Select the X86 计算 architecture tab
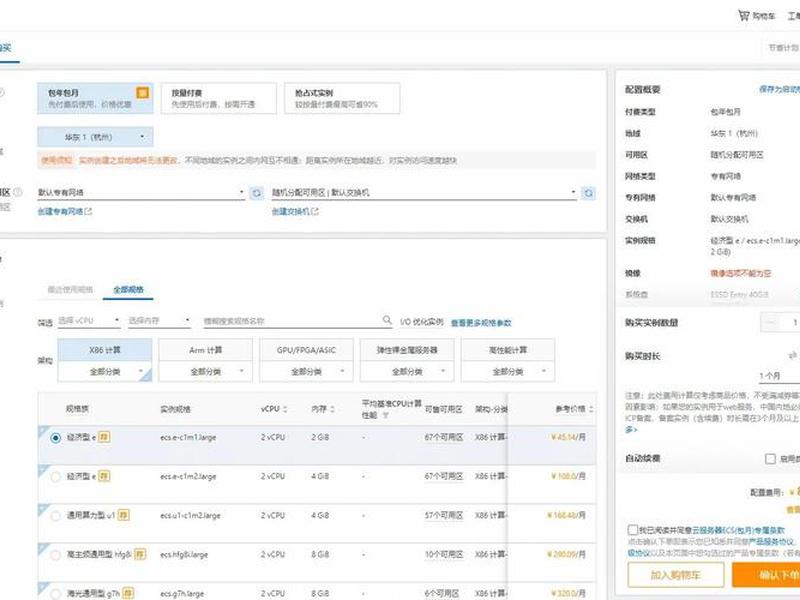Screen dimensions: 800x600 pos(105,350)
